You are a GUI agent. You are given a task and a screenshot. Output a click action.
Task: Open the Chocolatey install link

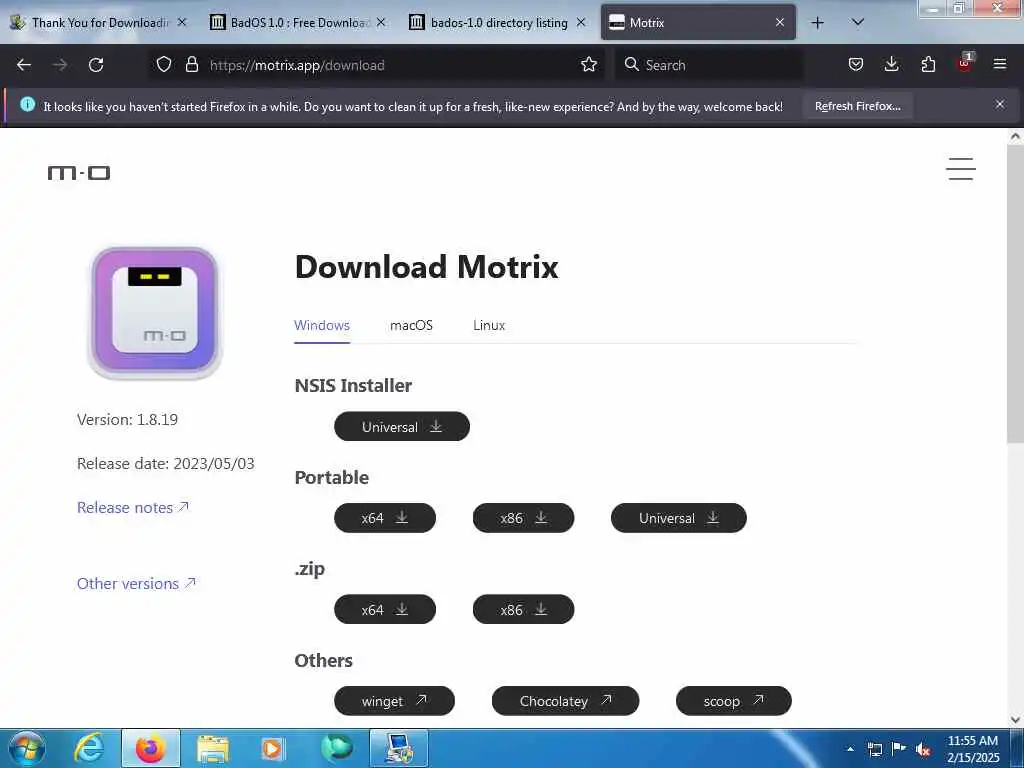(x=566, y=701)
